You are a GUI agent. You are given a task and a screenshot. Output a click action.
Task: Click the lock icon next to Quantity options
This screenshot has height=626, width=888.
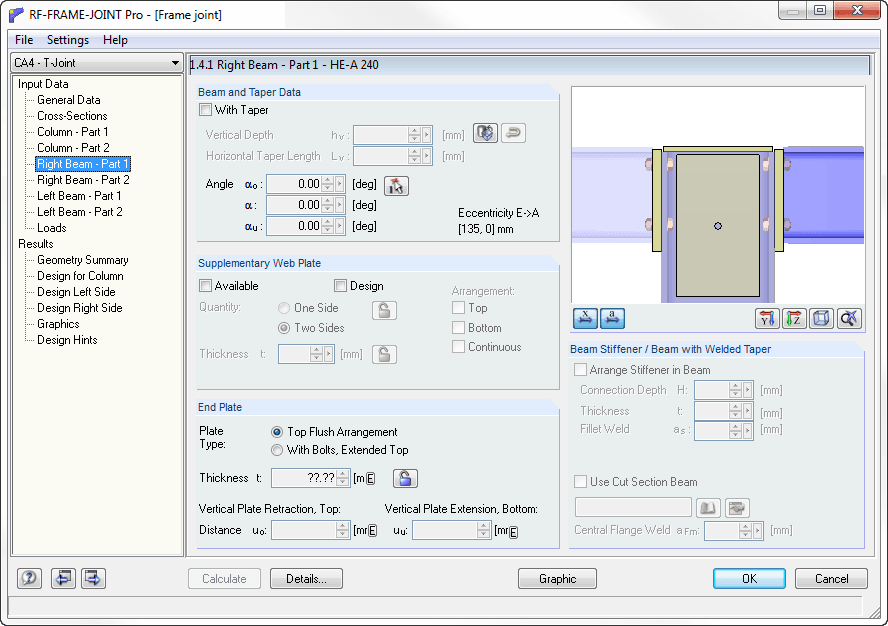[384, 310]
